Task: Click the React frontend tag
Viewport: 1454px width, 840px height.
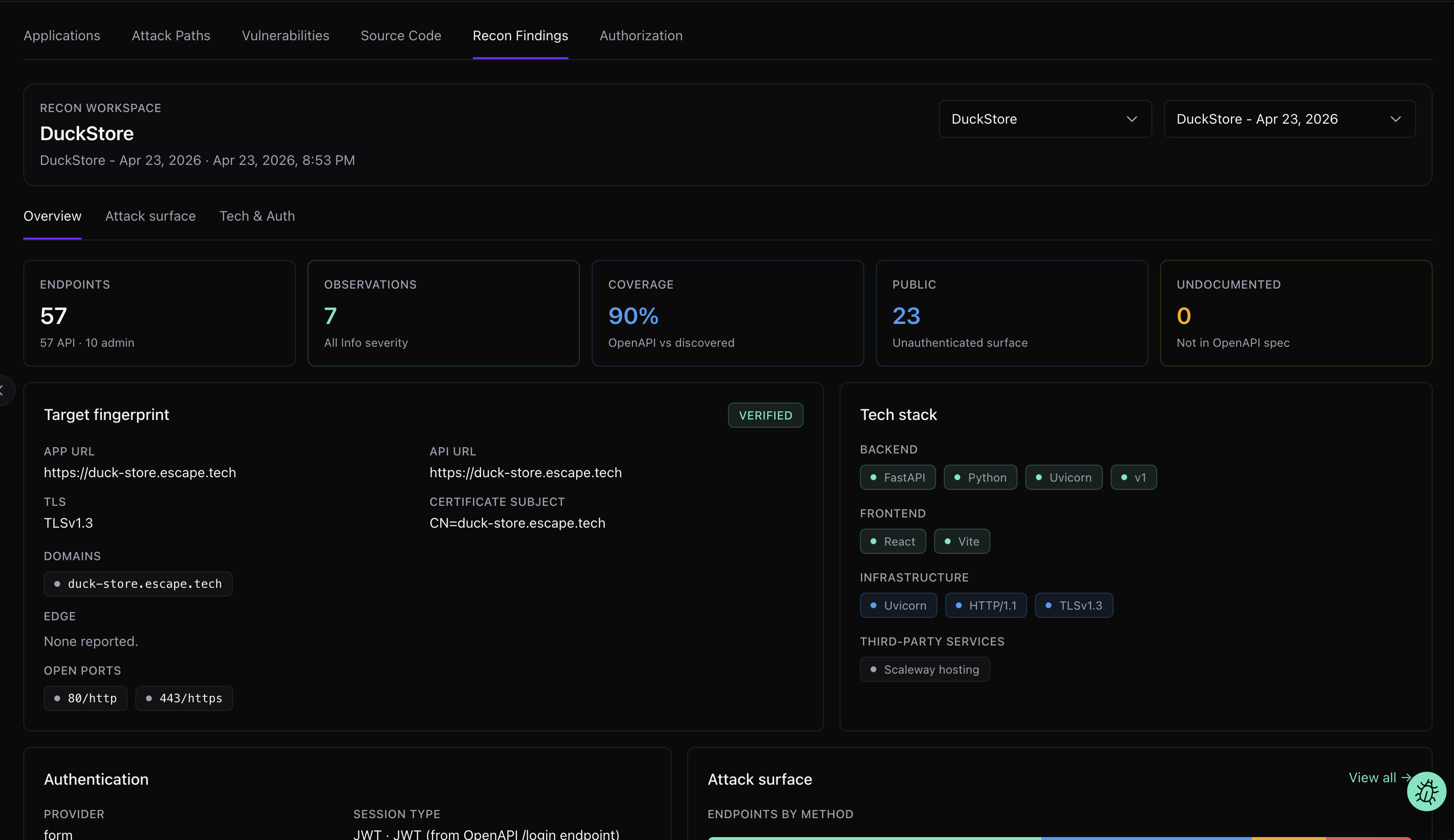Action: pos(893,542)
